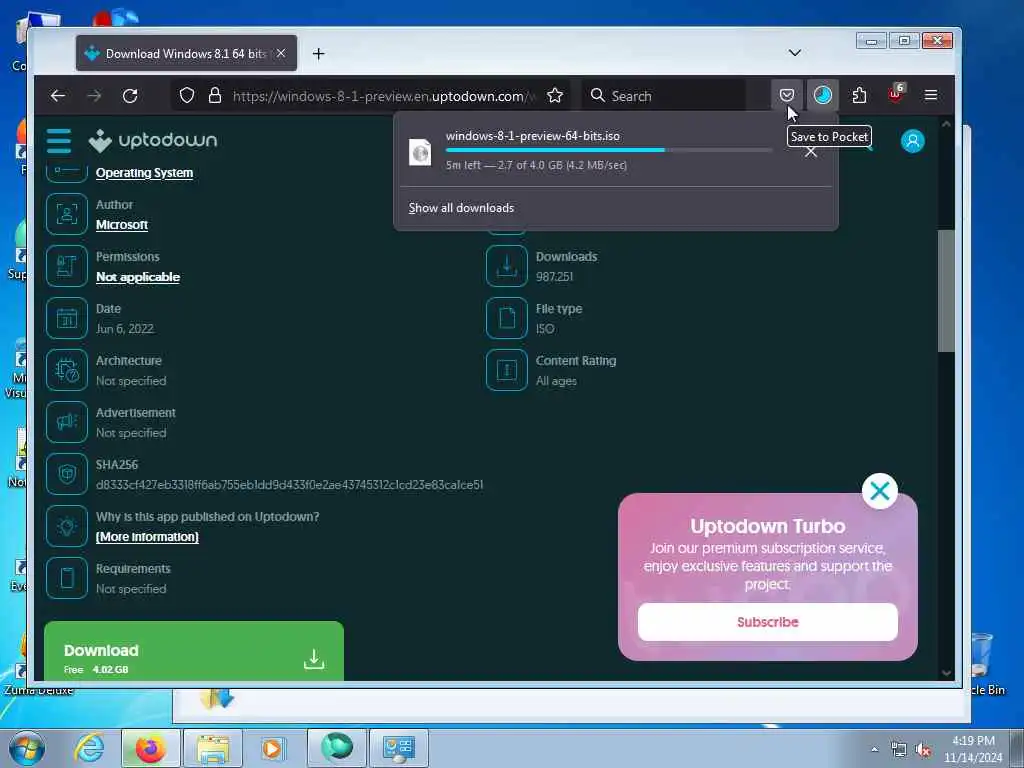This screenshot has height=768, width=1024.
Task: Open Windows Explorer from the taskbar
Action: pyautogui.click(x=213, y=748)
